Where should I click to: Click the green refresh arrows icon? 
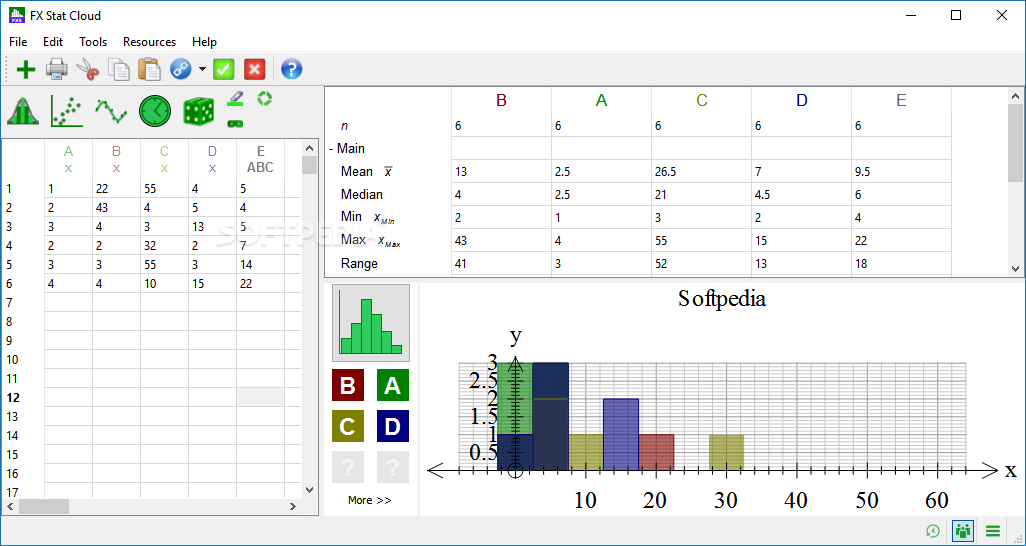264,99
